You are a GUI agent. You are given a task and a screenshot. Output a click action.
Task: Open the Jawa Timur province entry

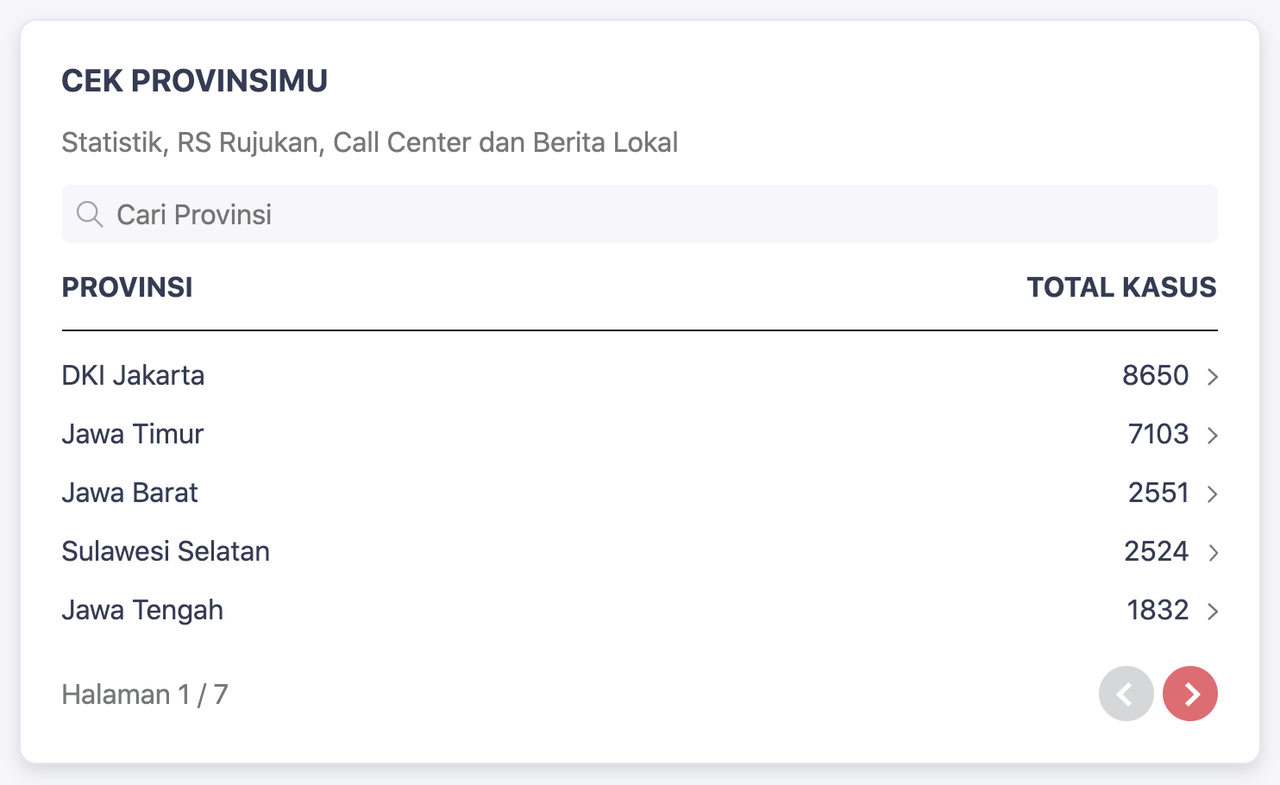coord(133,434)
